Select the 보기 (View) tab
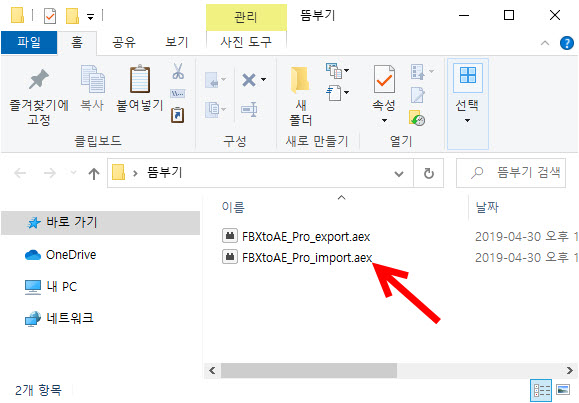Image resolution: width=579 pixels, height=403 pixels. (177, 43)
